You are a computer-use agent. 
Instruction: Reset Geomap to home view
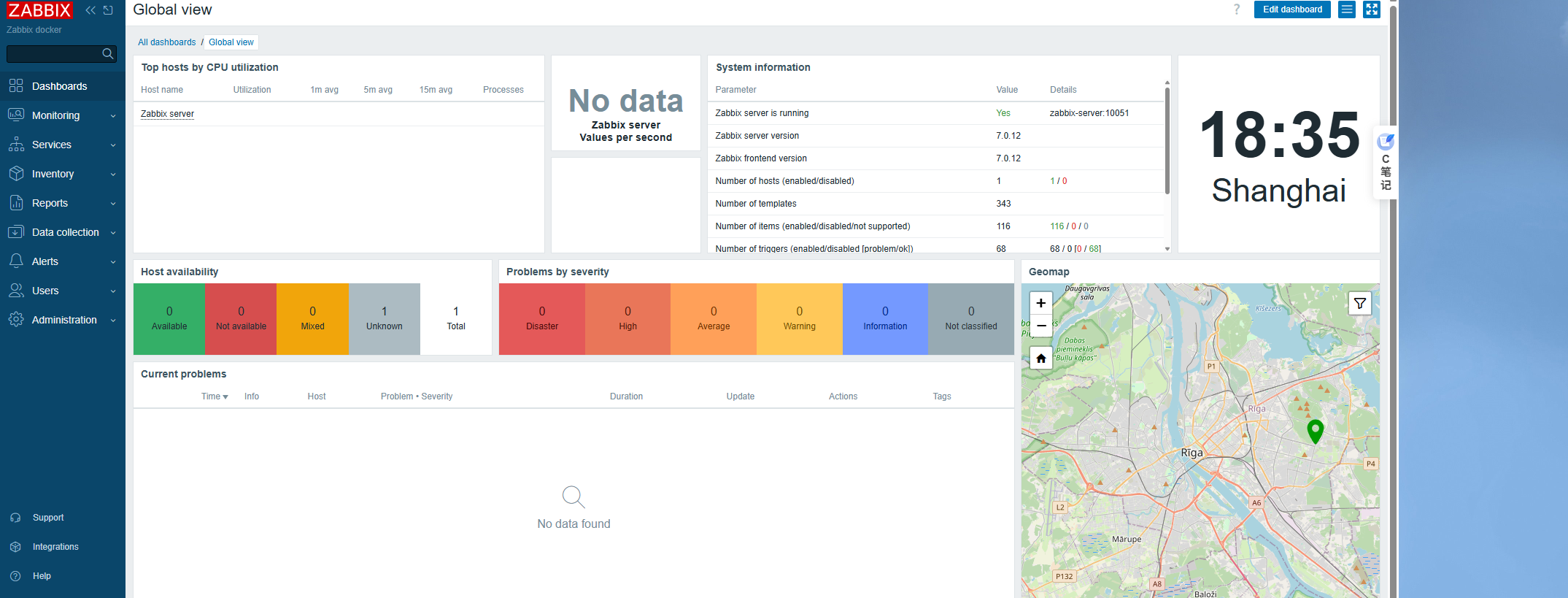[x=1041, y=358]
